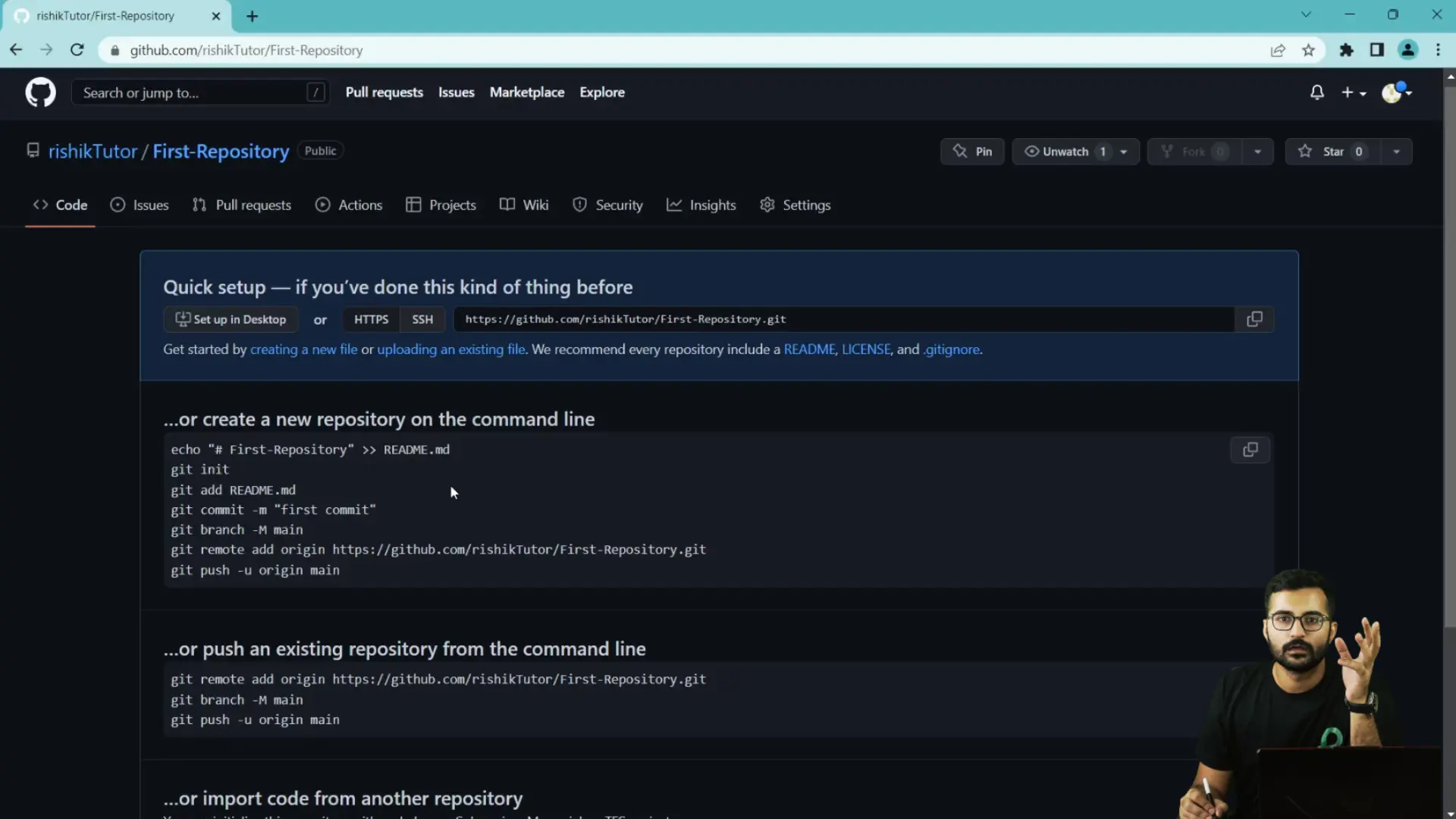
Task: Open the plus create-new dropdown
Action: pos(1353,93)
